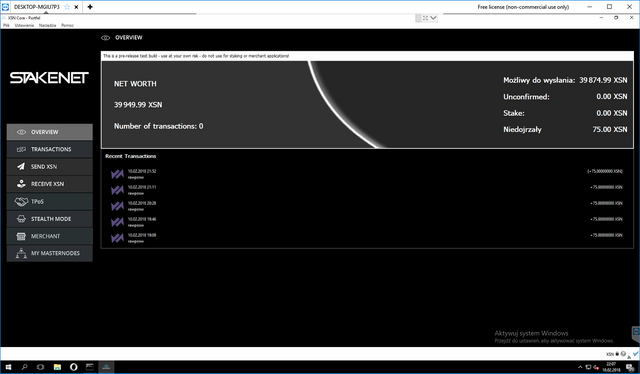640x374 pixels.
Task: Open Windows taskbar search
Action: coord(24,367)
